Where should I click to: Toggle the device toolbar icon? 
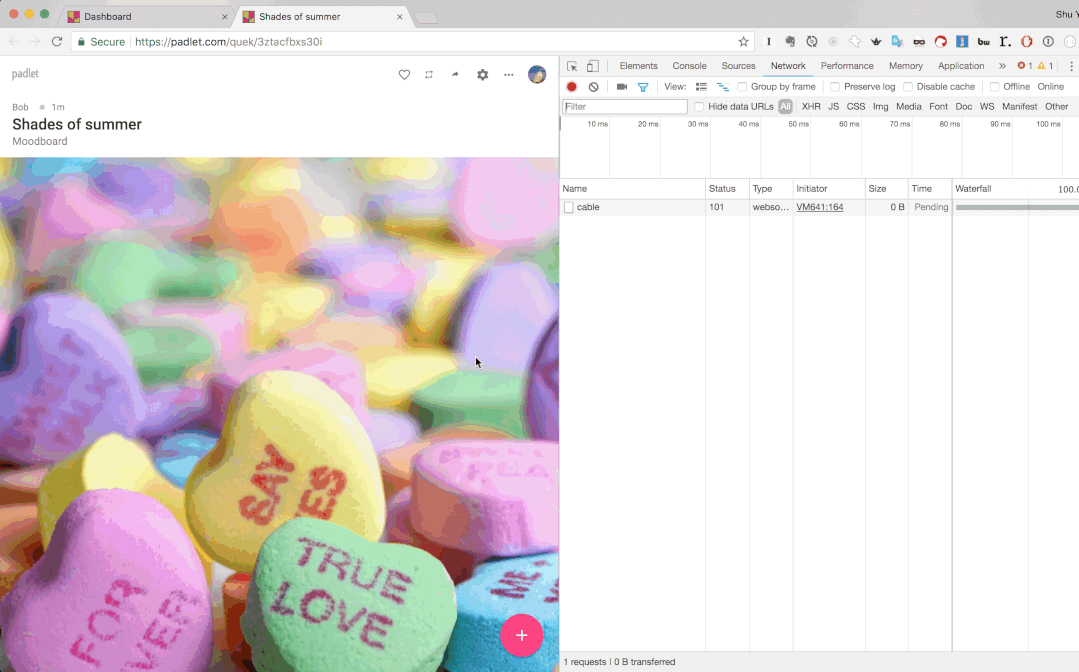click(592, 66)
